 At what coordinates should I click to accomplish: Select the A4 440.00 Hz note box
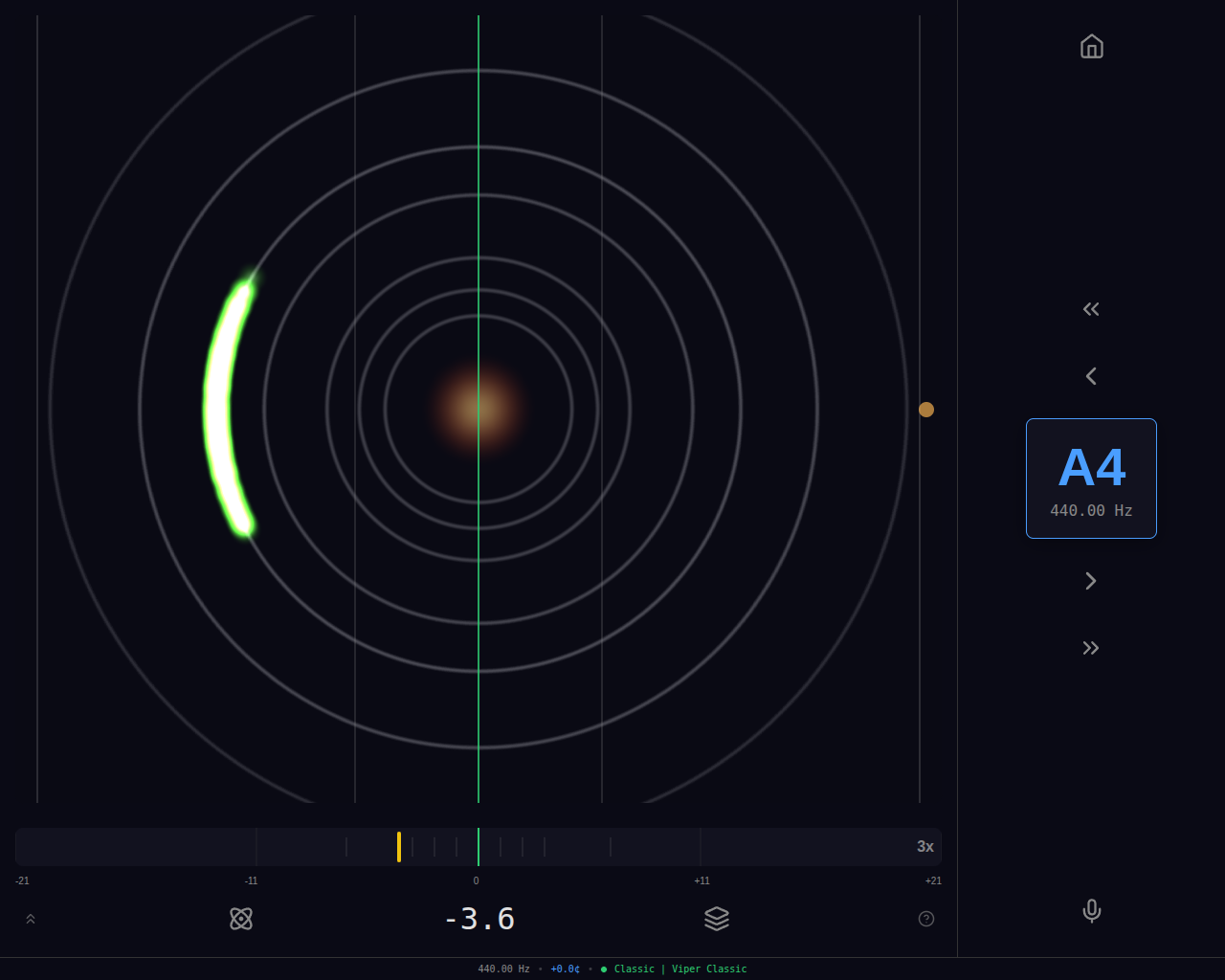[x=1091, y=478]
